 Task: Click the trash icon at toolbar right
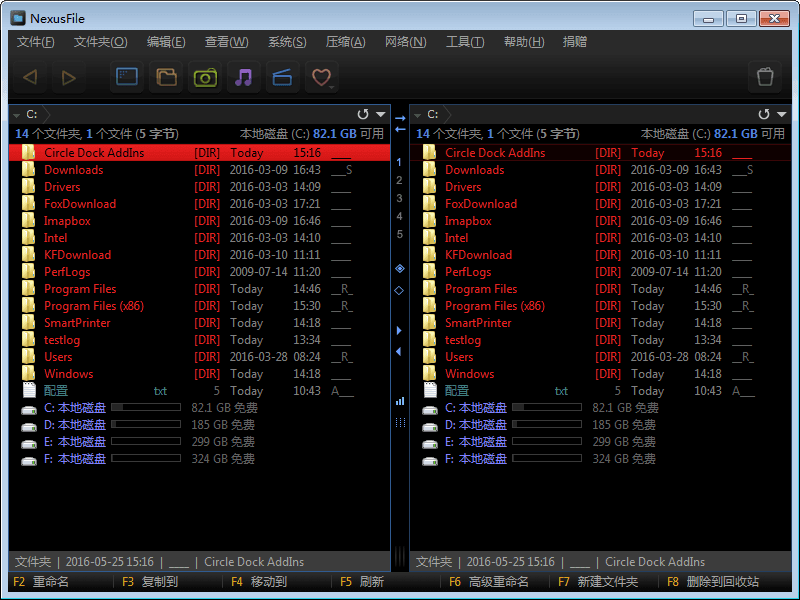click(x=765, y=76)
